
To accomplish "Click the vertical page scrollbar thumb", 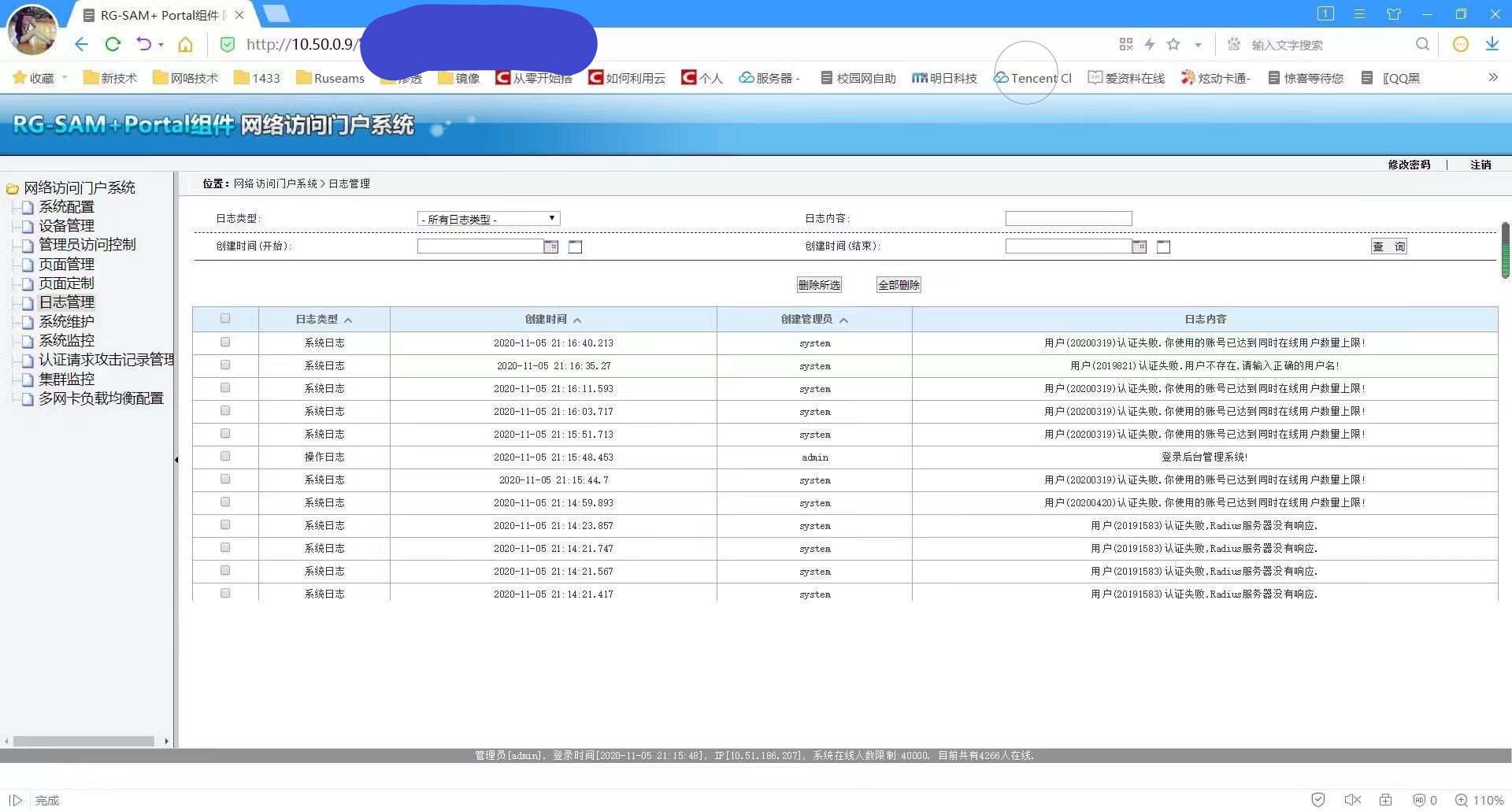I will pyautogui.click(x=1505, y=250).
